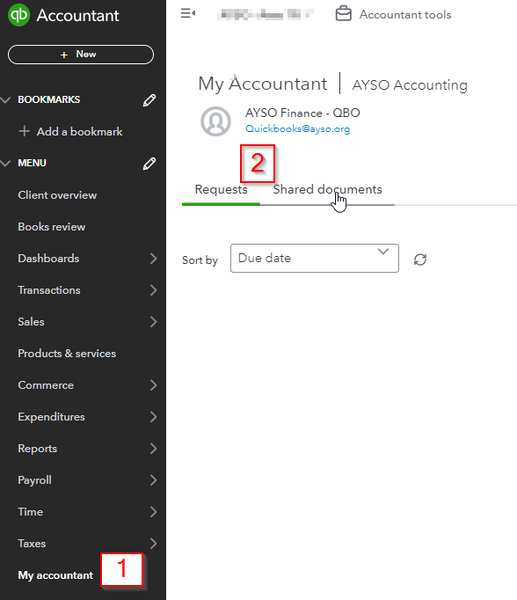Edit bookmarks with the pencil icon
Viewport: 517px width, 600px height.
pyautogui.click(x=149, y=100)
